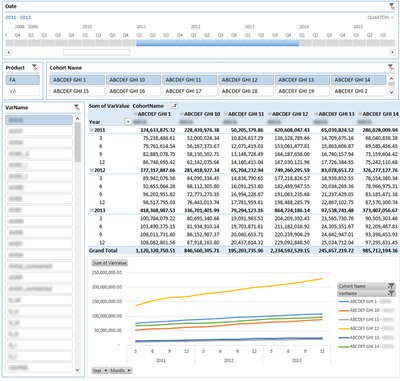
Task: Clear the Product slicer filter
Action: 35,67
